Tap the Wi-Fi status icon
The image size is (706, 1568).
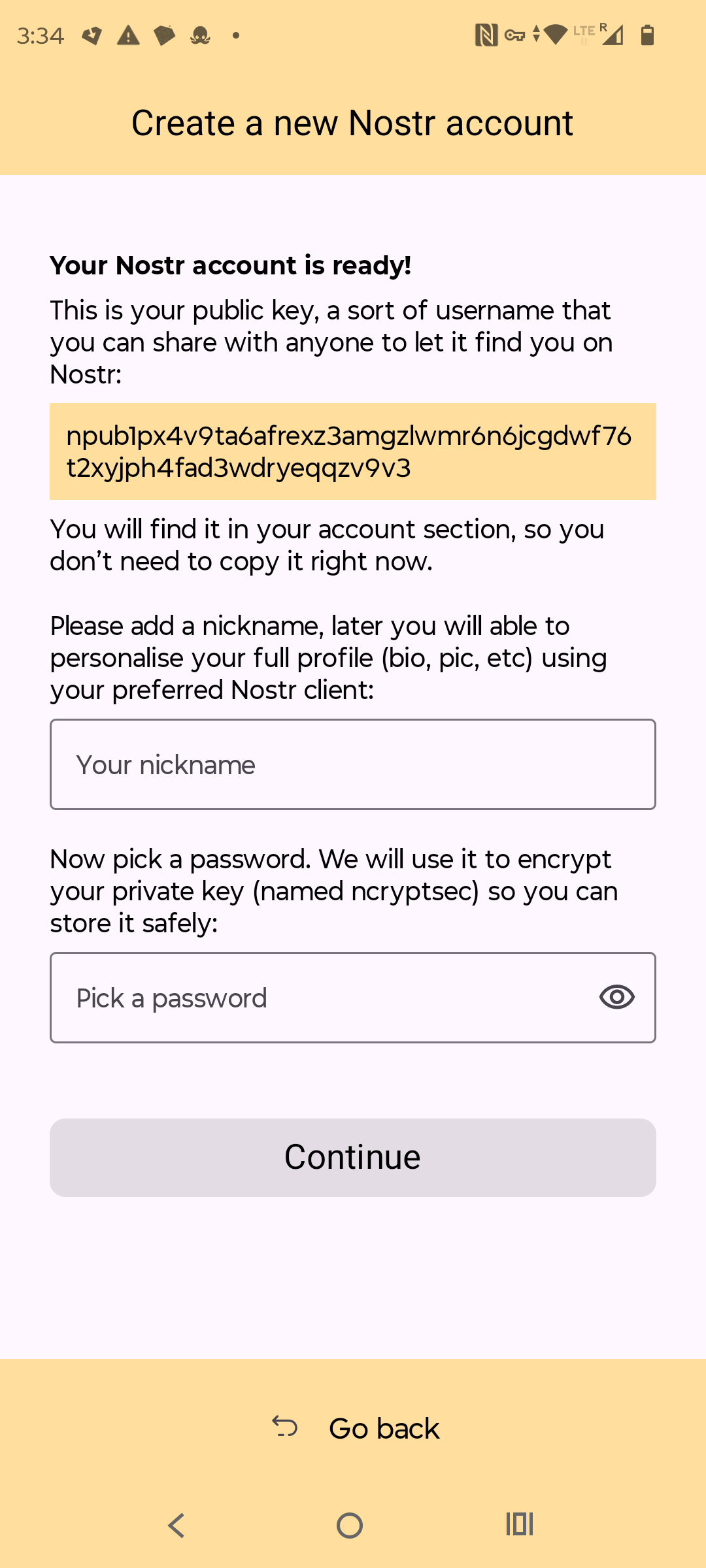(x=555, y=35)
